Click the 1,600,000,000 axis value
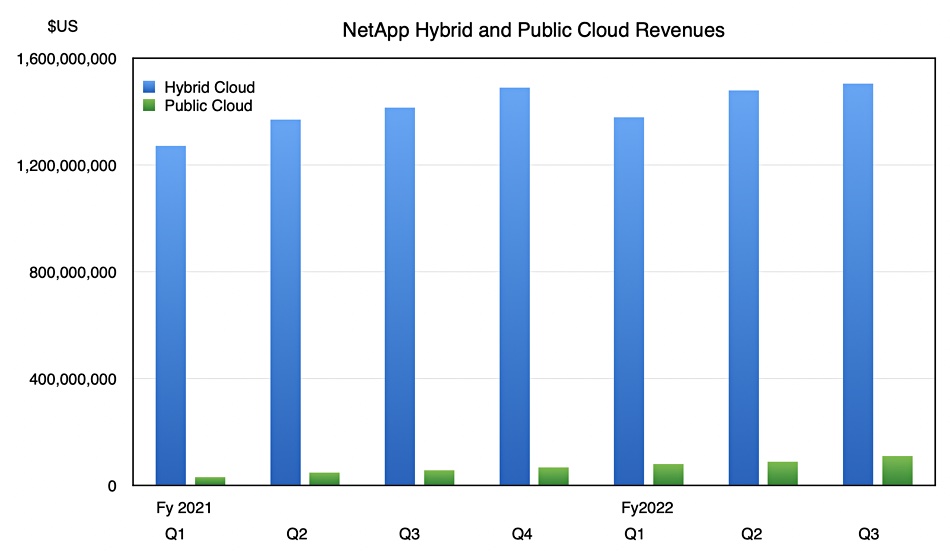The width and height of the screenshot is (950, 551). point(67,59)
